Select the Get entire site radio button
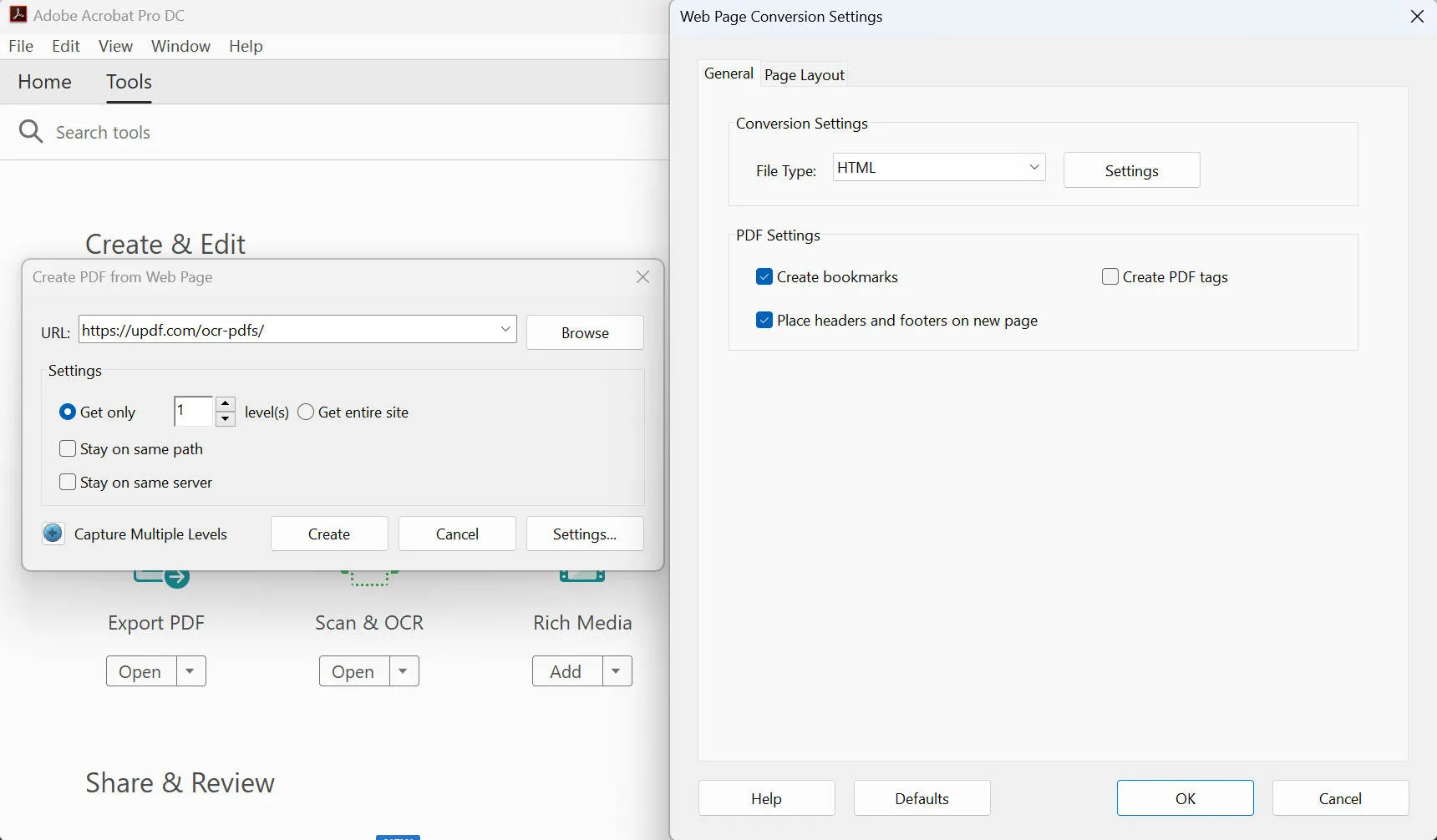The width and height of the screenshot is (1437, 840). 306,412
